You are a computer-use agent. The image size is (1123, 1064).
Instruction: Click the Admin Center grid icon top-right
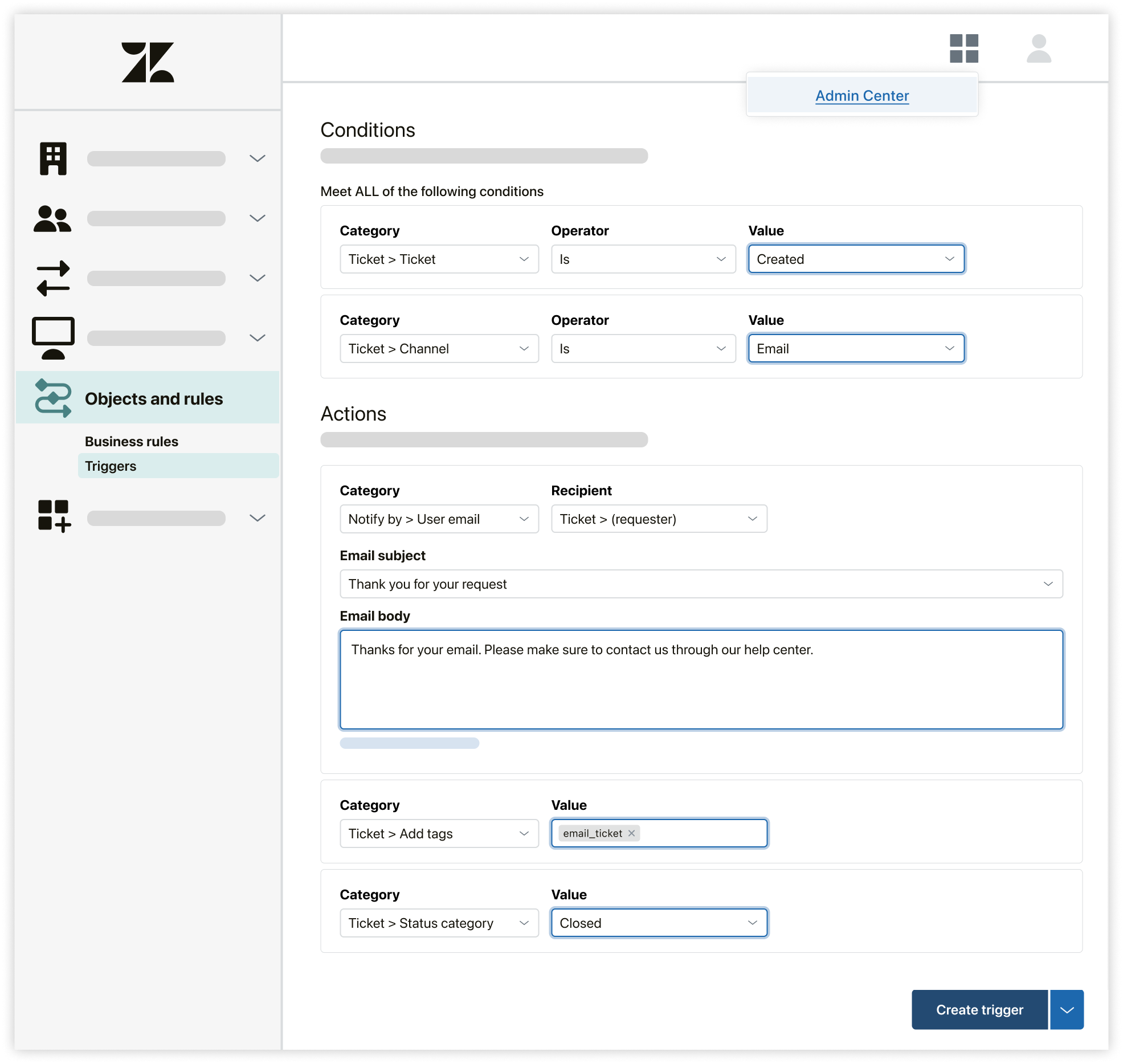coord(963,47)
